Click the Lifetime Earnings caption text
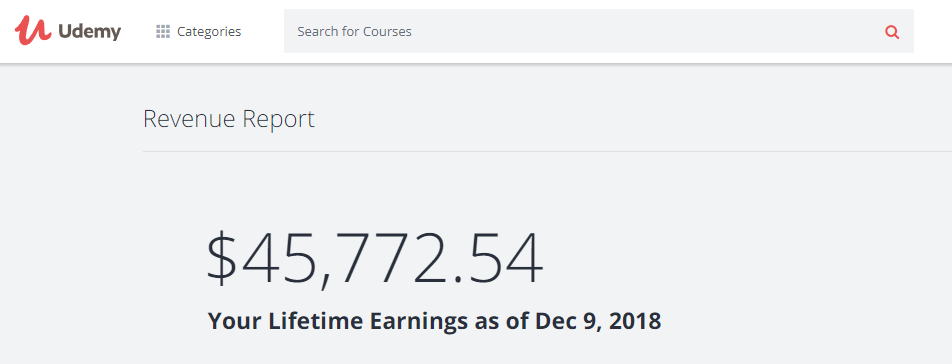The width and height of the screenshot is (952, 364). coord(434,320)
